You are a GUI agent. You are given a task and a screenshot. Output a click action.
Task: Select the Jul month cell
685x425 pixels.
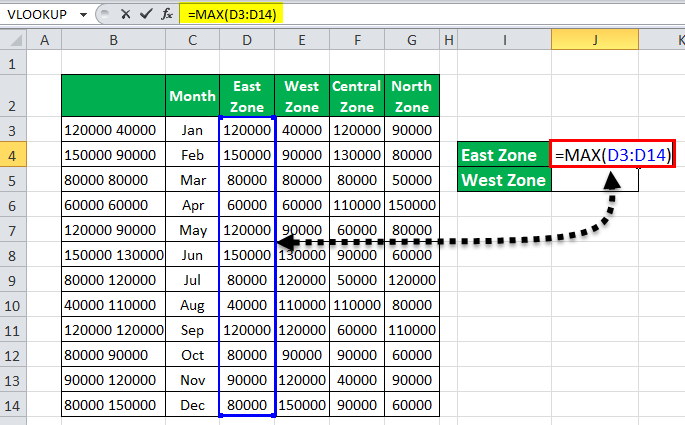tap(192, 280)
